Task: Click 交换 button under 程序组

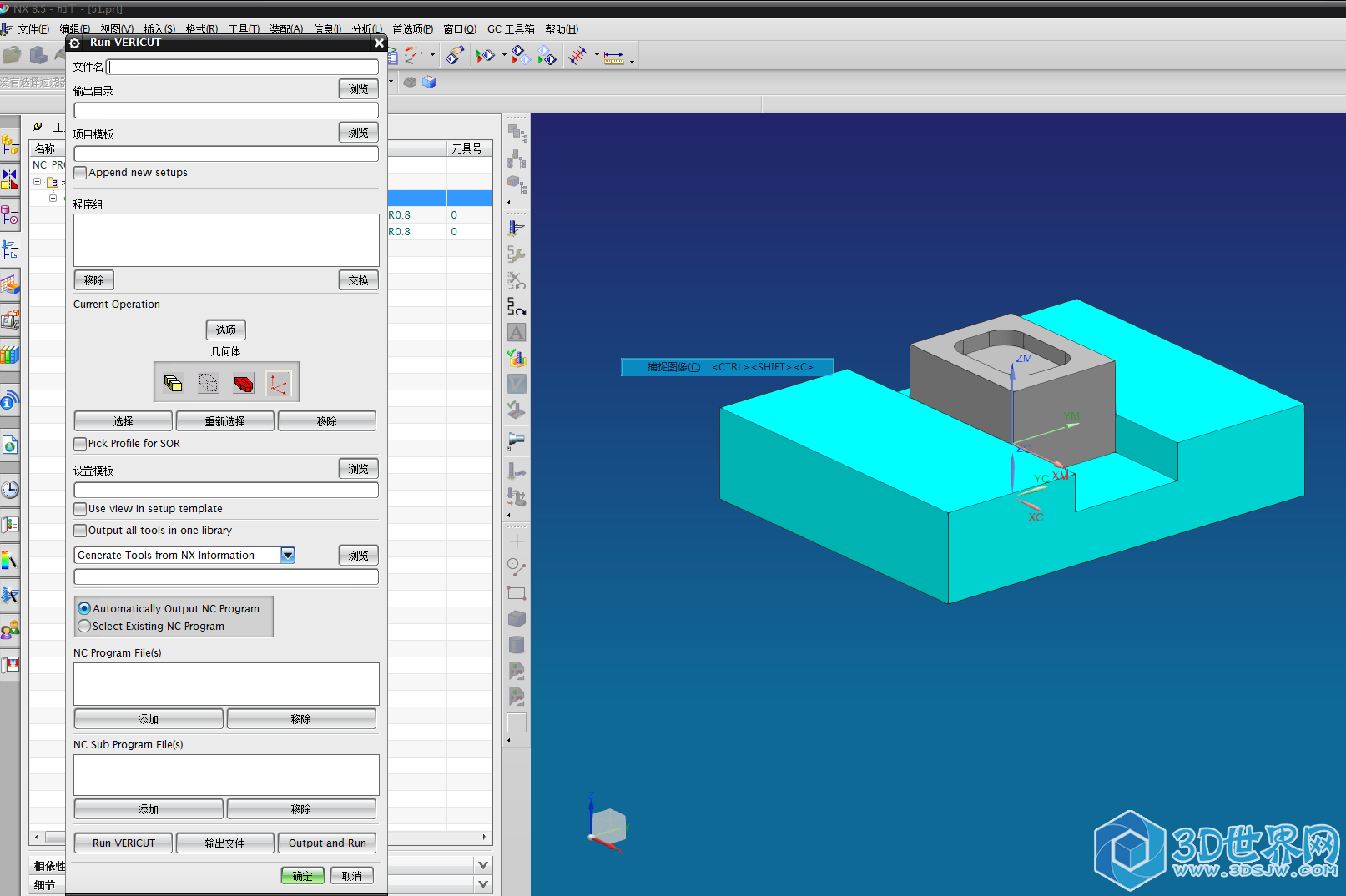Action: coord(359,280)
